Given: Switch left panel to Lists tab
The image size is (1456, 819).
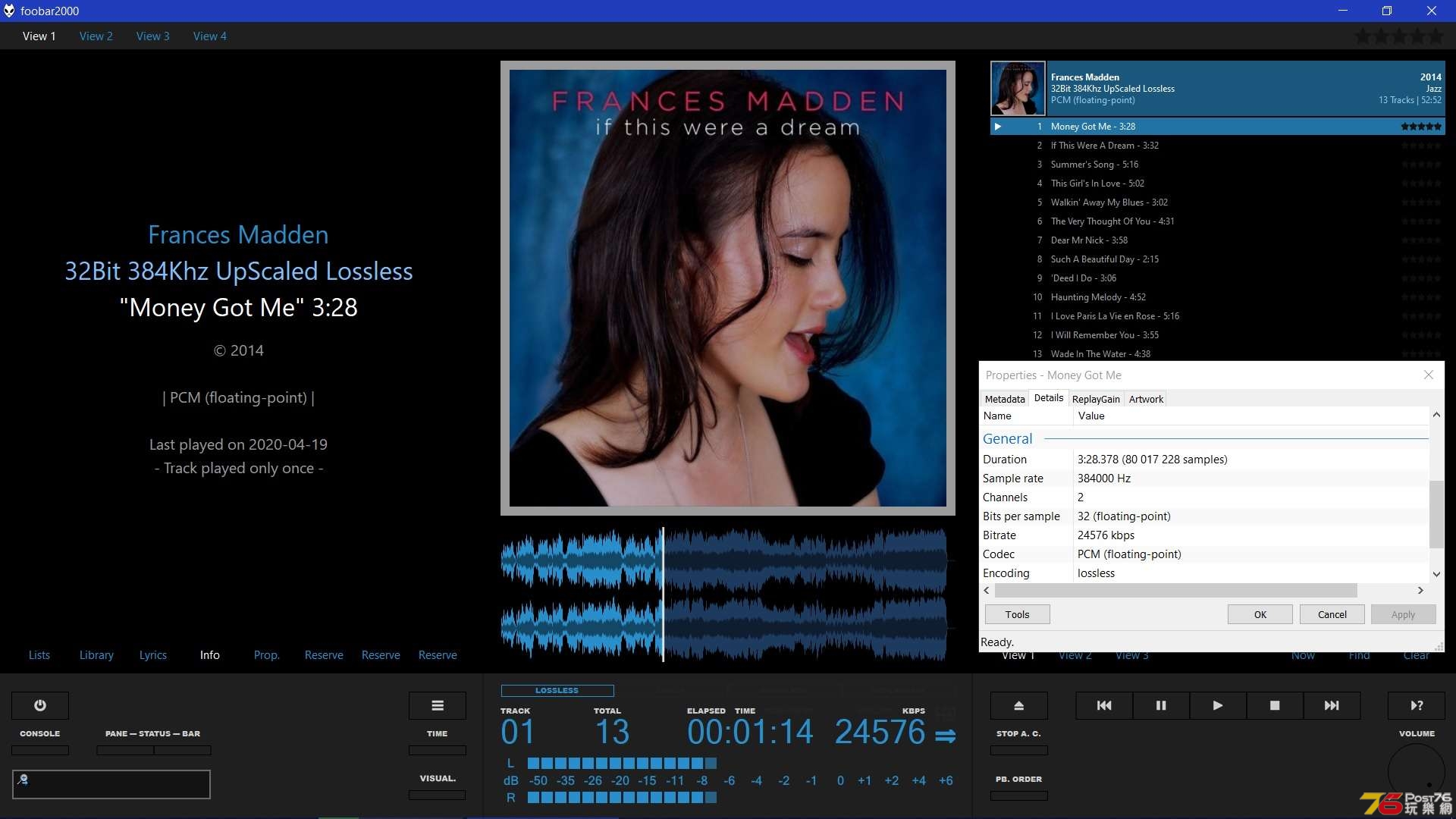Looking at the screenshot, I should [x=39, y=655].
